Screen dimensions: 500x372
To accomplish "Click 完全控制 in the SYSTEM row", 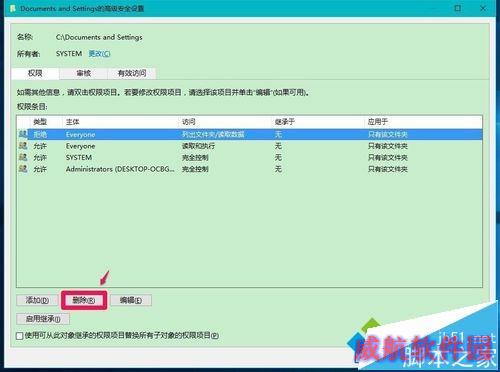I will pos(195,157).
